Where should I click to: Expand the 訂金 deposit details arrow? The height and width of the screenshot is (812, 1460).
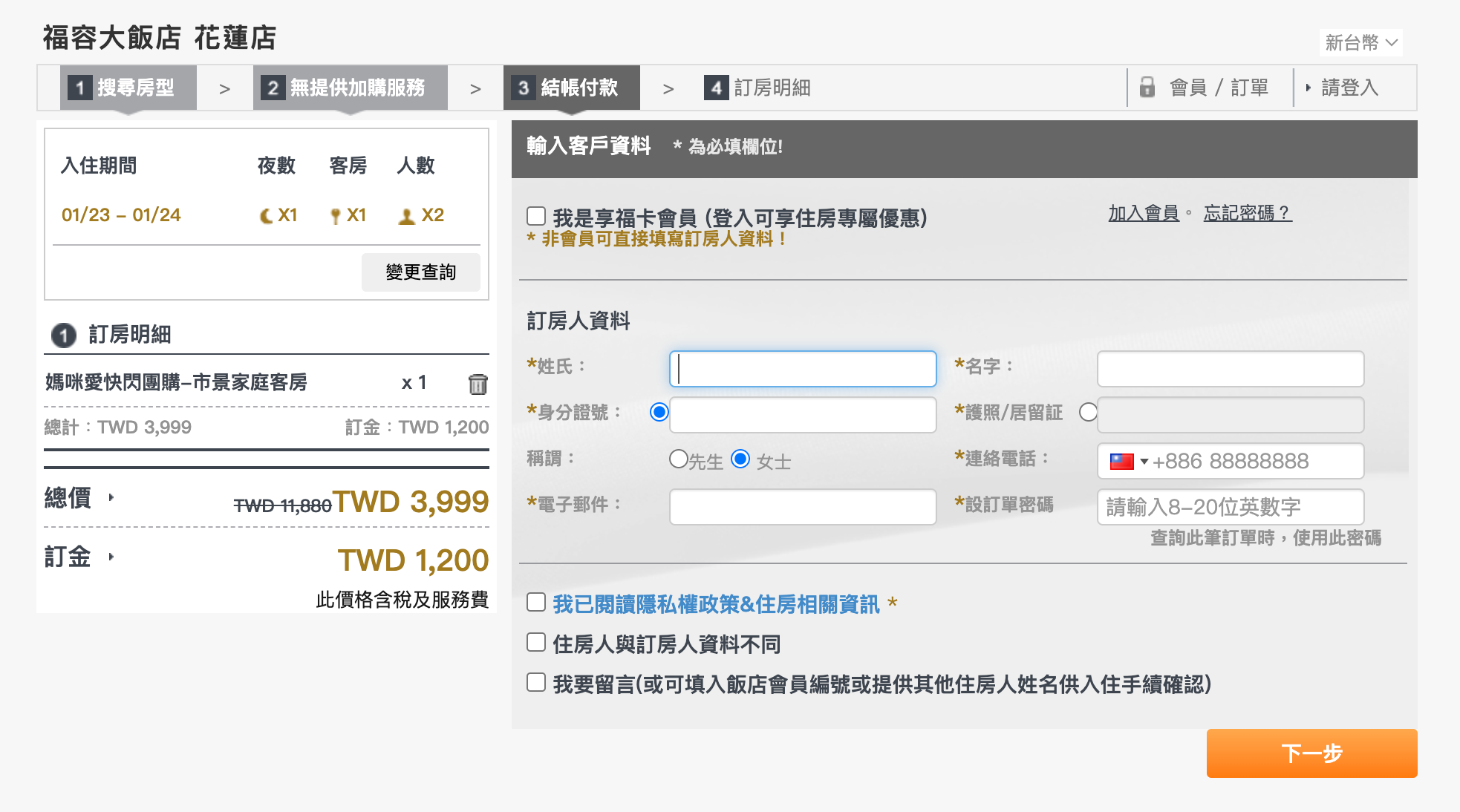pos(111,557)
